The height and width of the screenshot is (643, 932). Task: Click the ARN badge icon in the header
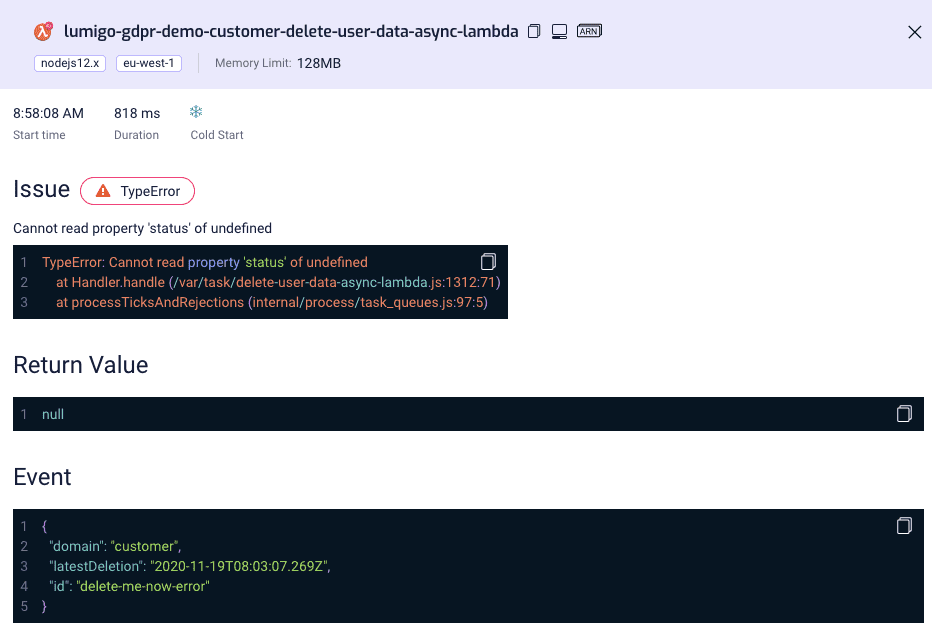click(x=588, y=31)
